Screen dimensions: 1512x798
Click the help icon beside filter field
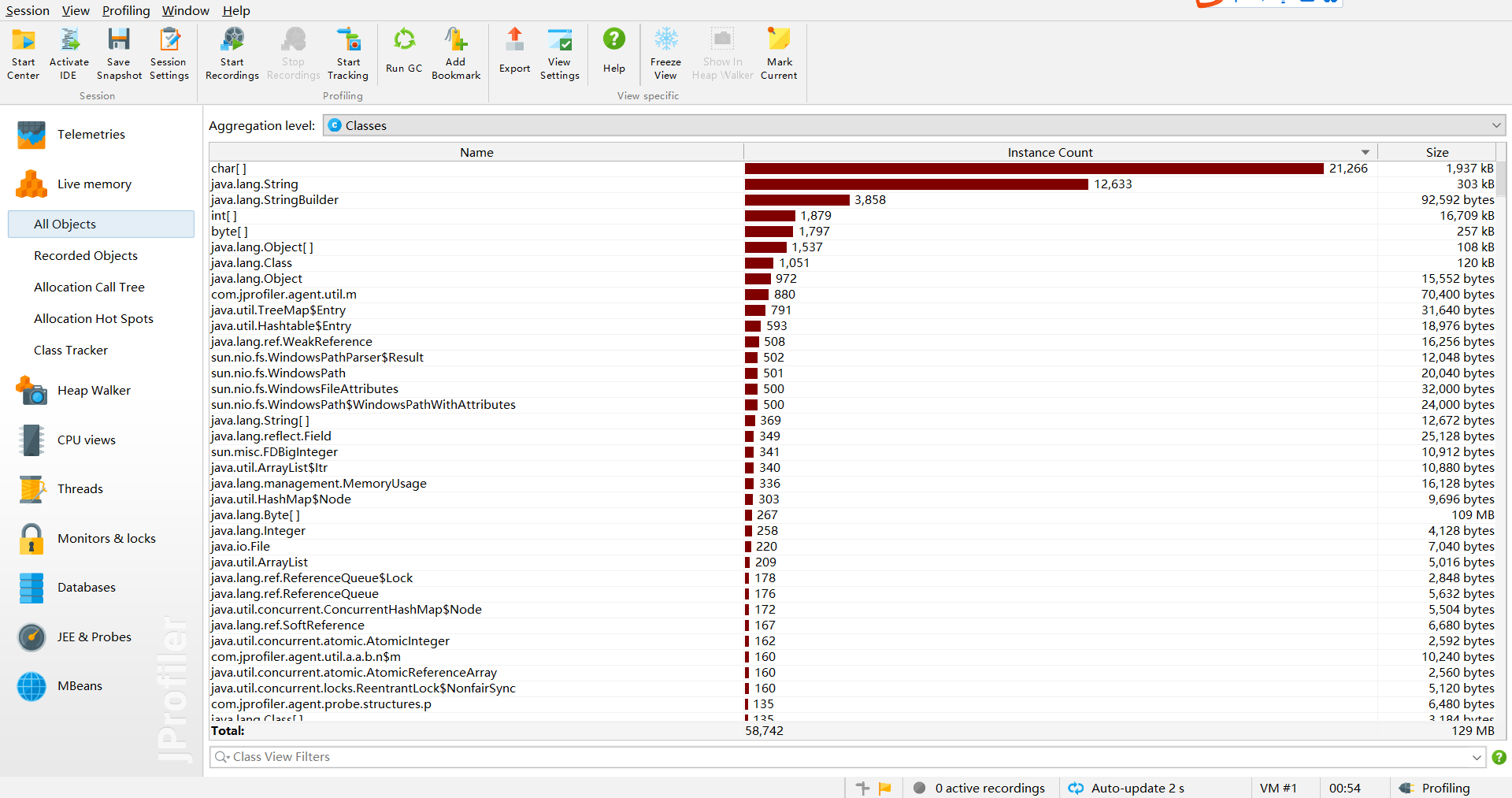(1499, 757)
